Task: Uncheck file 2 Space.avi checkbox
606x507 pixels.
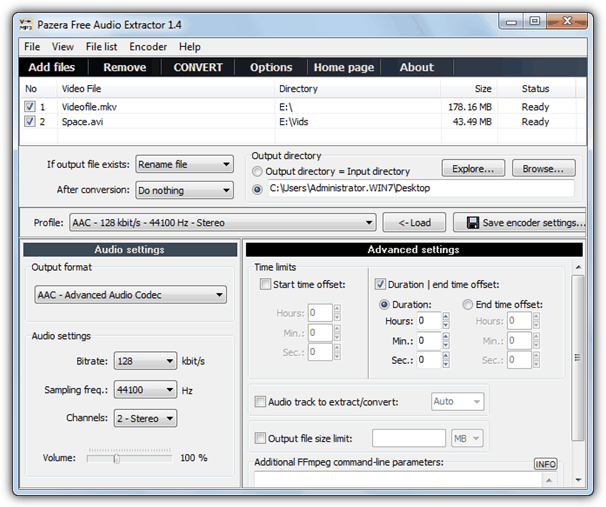Action: tap(30, 121)
